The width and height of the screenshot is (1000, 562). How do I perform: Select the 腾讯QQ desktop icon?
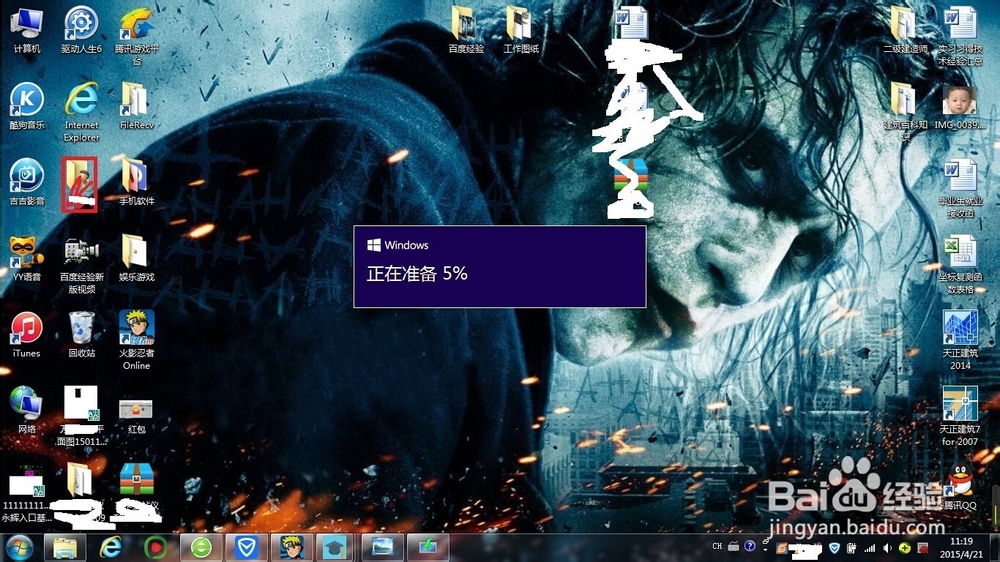click(960, 486)
